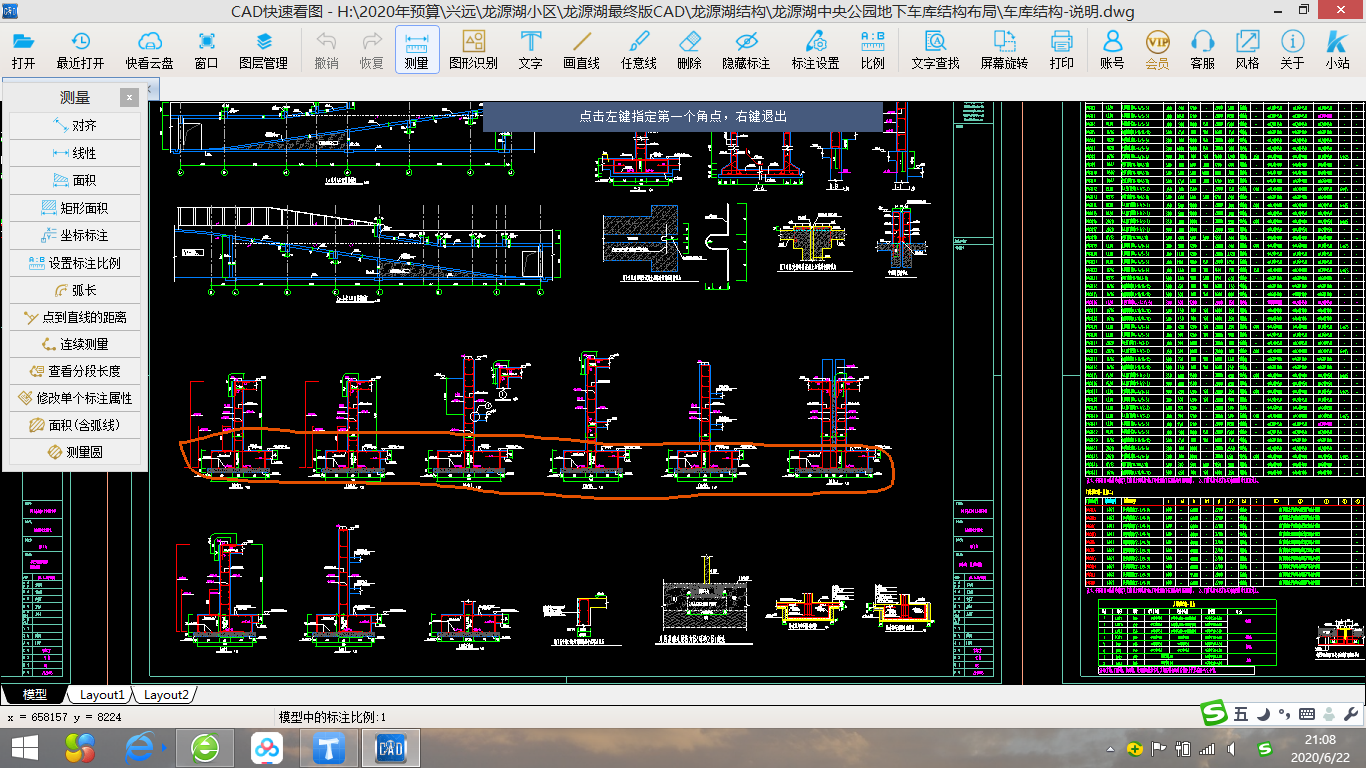The height and width of the screenshot is (768, 1366).
Task: Open Sogou wrench settings icon
Action: 1350,714
